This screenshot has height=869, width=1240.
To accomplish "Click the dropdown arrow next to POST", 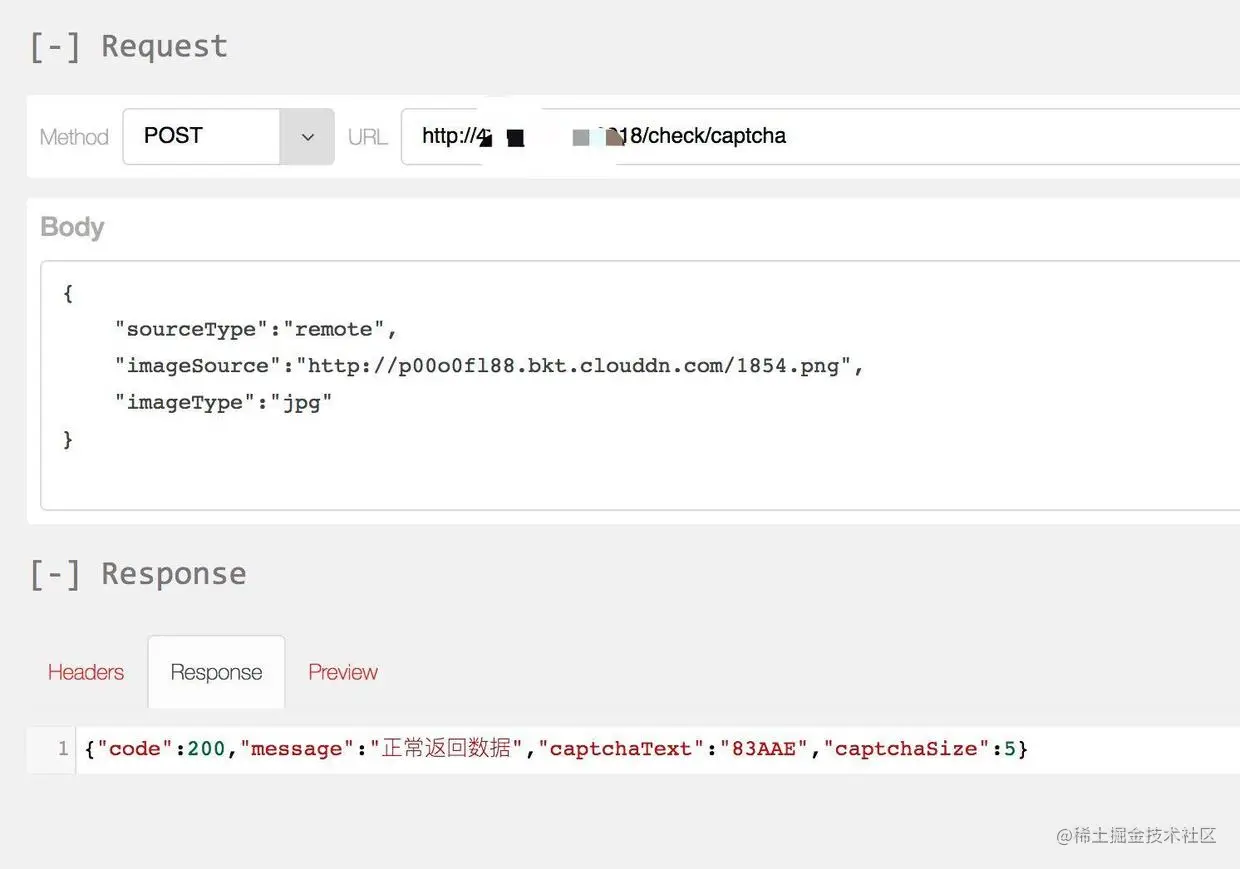I will pyautogui.click(x=307, y=137).
